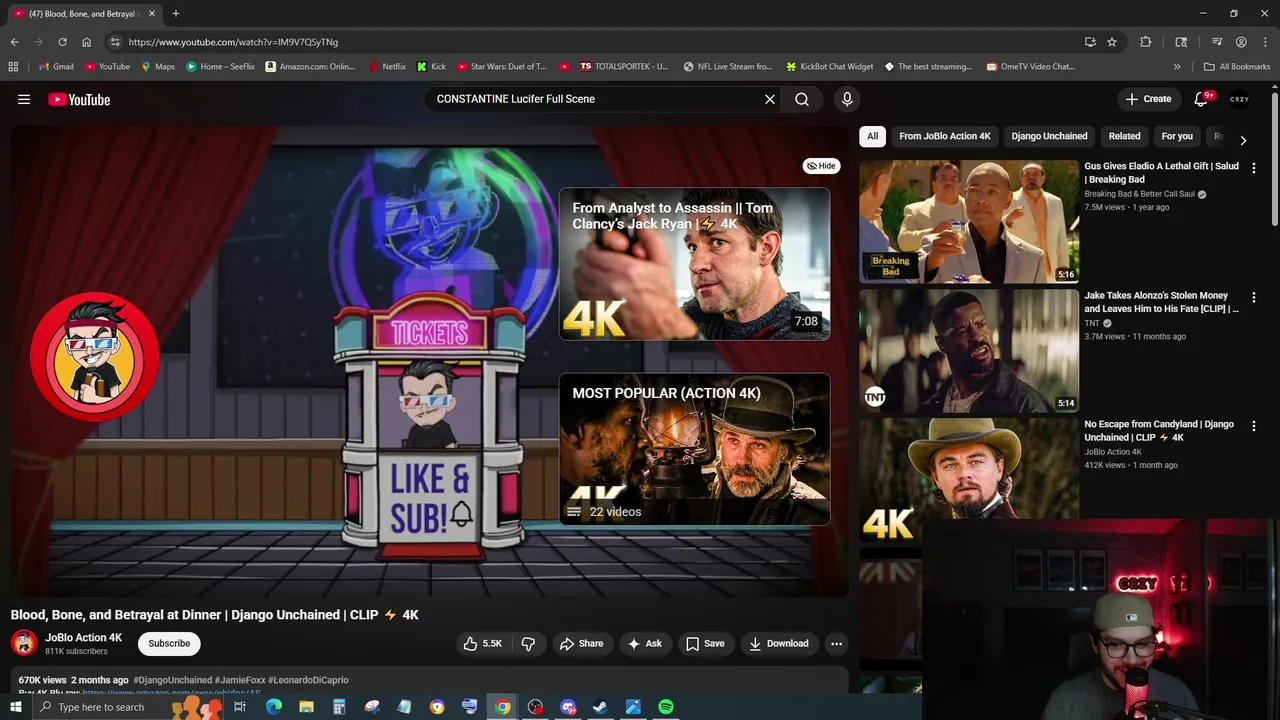1280x720 pixels.
Task: Open the Amazon.com bookmark
Action: [x=310, y=67]
